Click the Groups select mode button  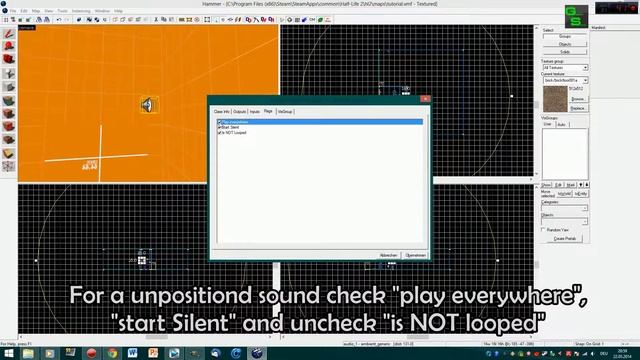(565, 36)
